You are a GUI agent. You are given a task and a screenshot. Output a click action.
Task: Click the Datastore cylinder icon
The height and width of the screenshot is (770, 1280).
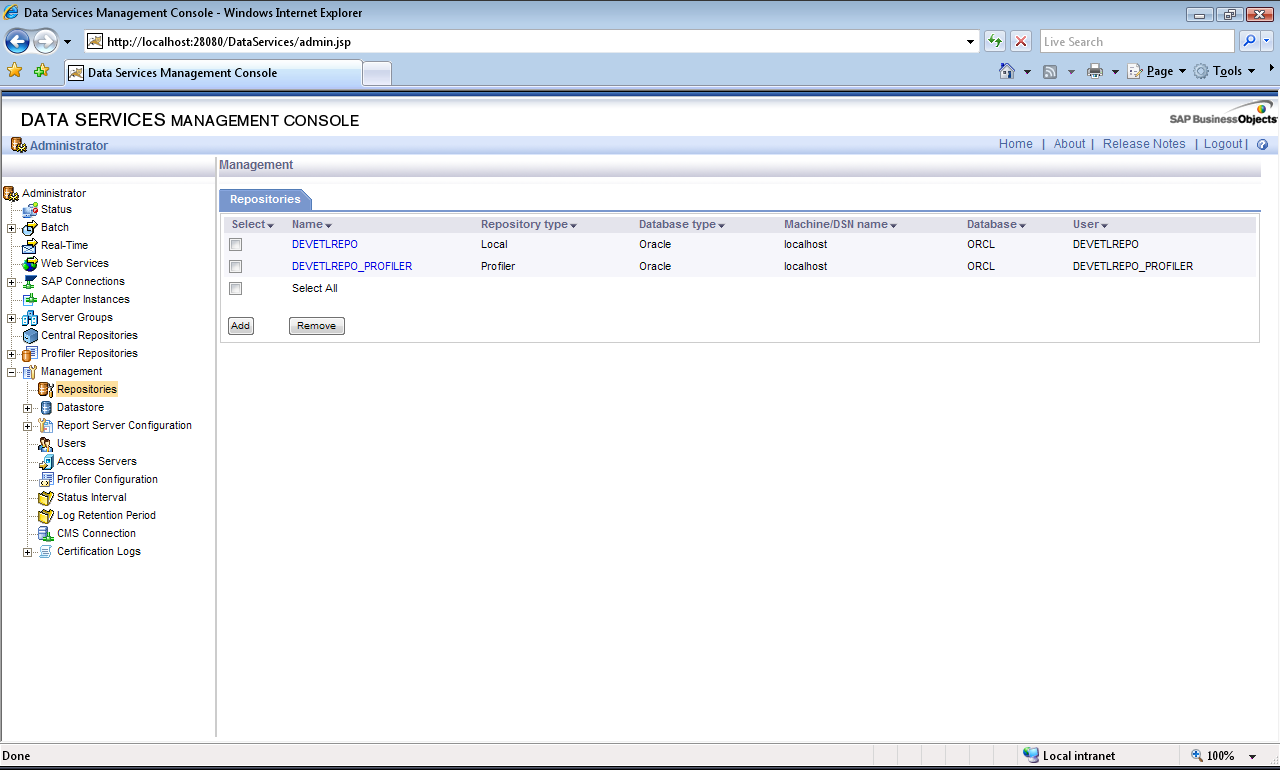[x=46, y=408]
